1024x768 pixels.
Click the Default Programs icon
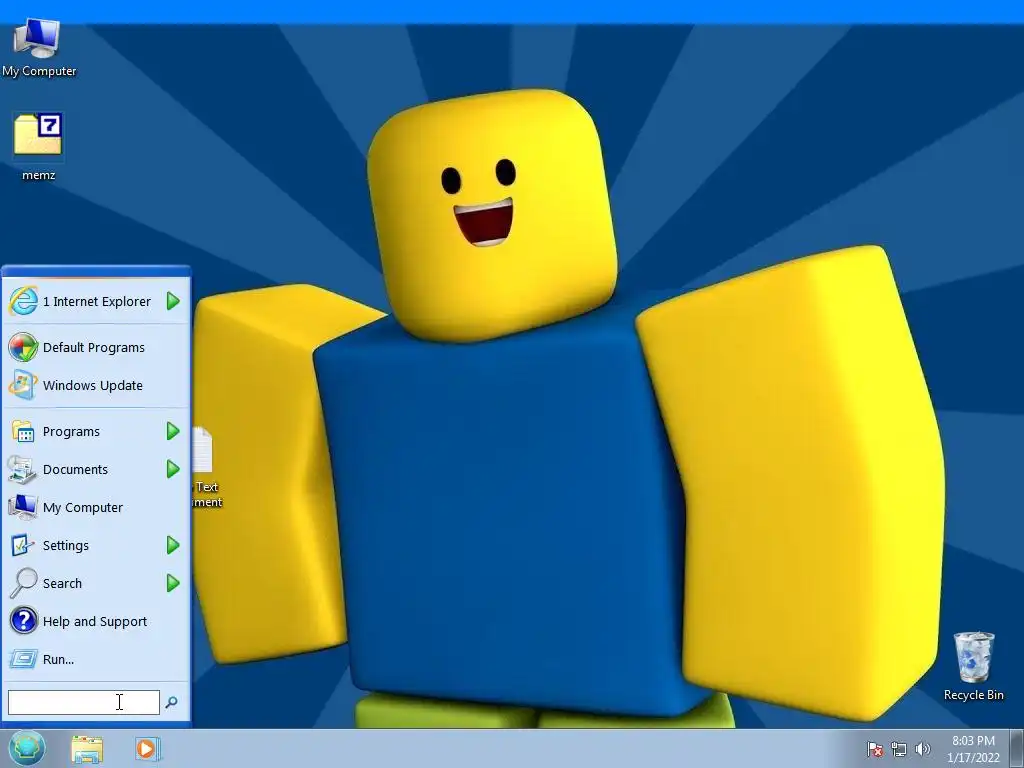coord(23,347)
